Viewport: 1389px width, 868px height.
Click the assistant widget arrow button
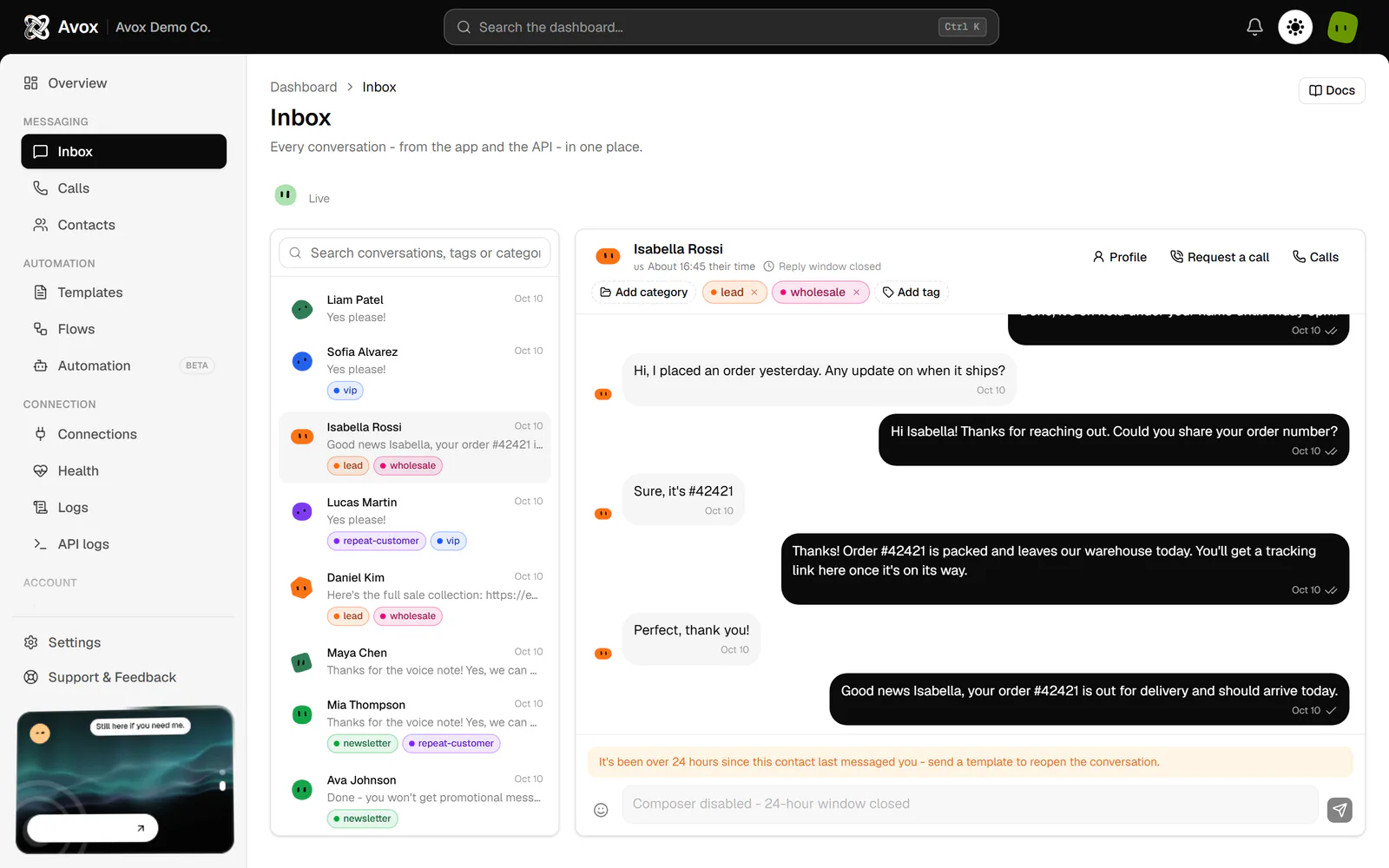pyautogui.click(x=141, y=828)
